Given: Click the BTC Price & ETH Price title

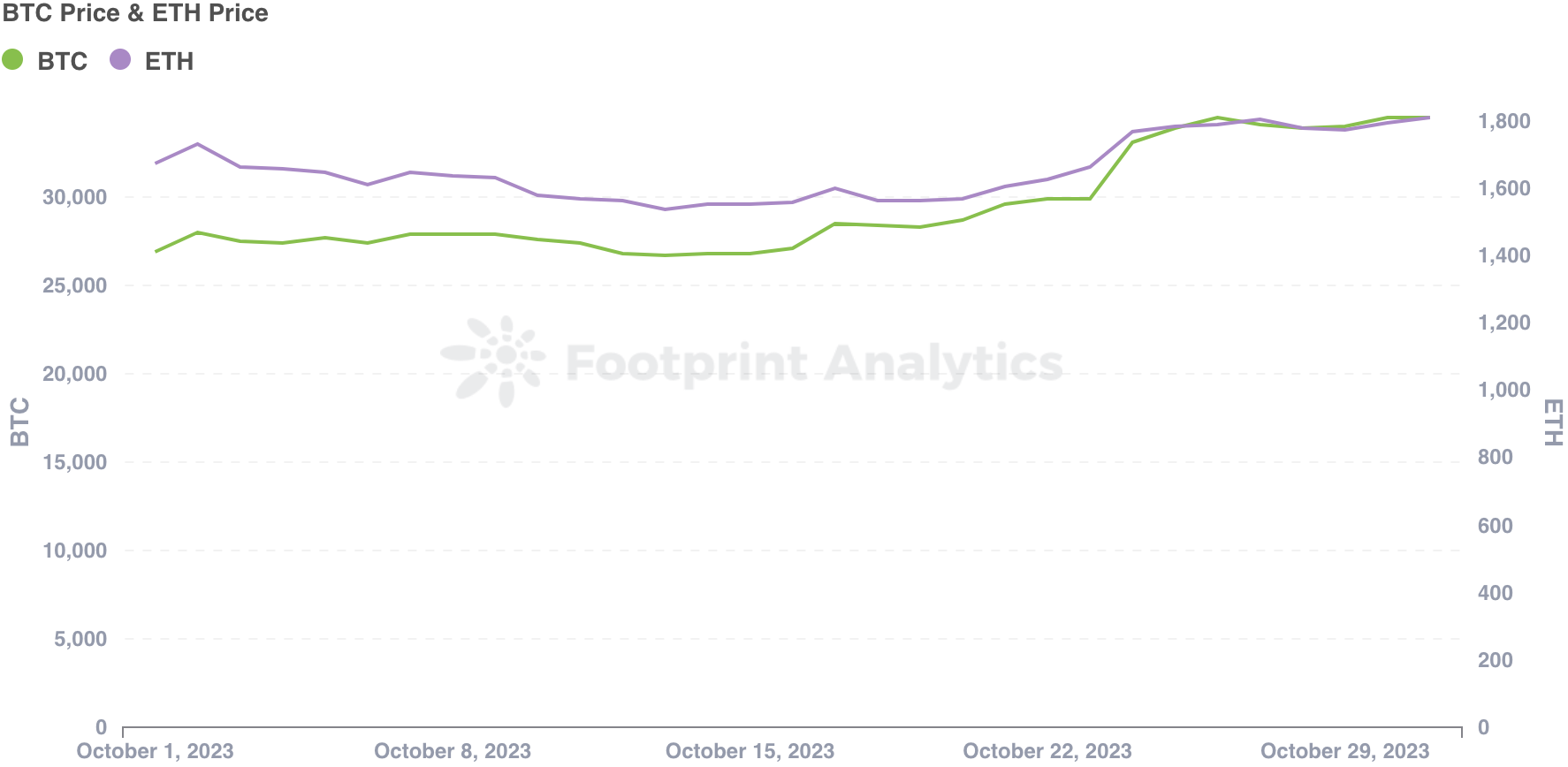Looking at the screenshot, I should 135,13.
